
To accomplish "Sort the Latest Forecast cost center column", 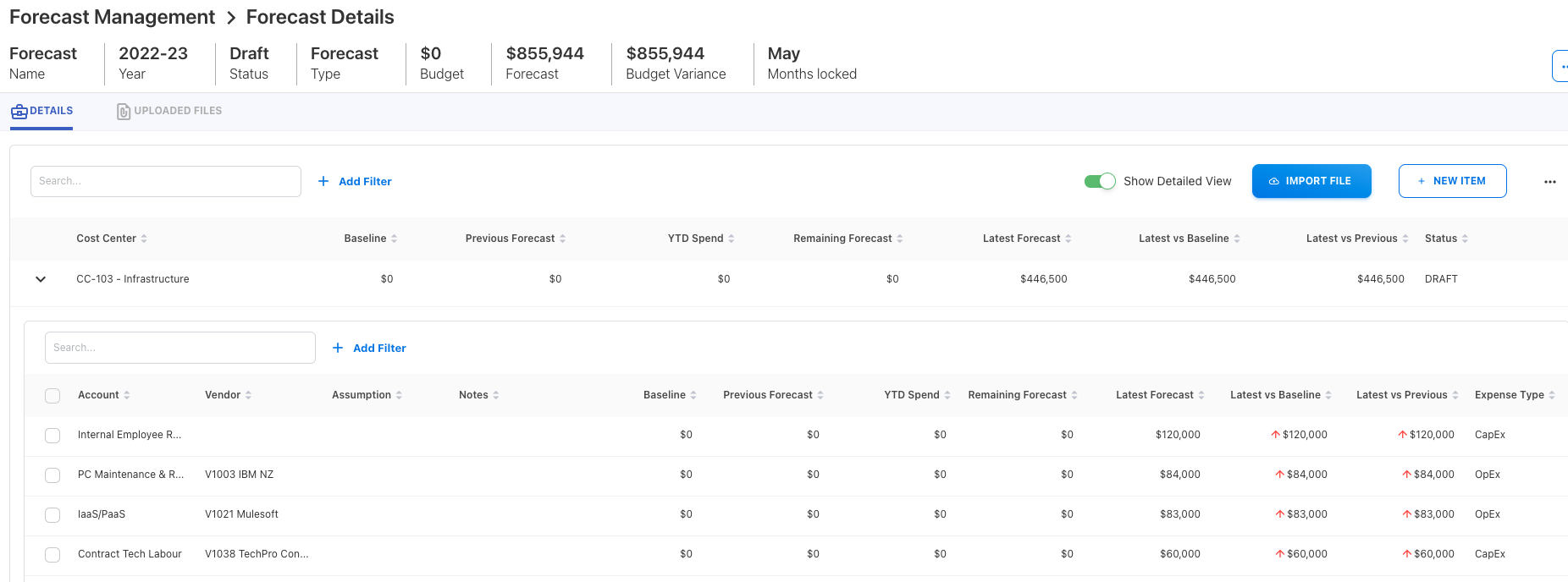I will 1068,239.
